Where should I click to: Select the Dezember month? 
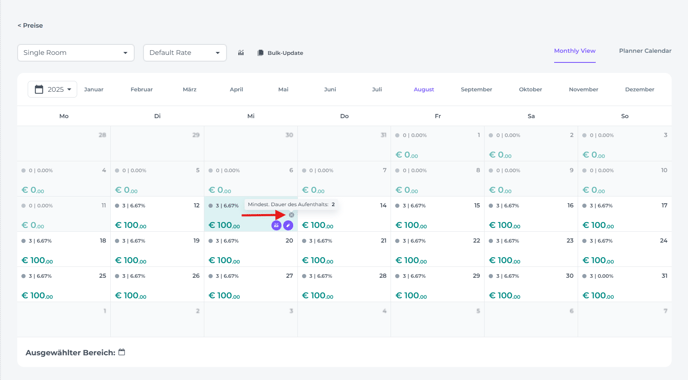pyautogui.click(x=640, y=90)
